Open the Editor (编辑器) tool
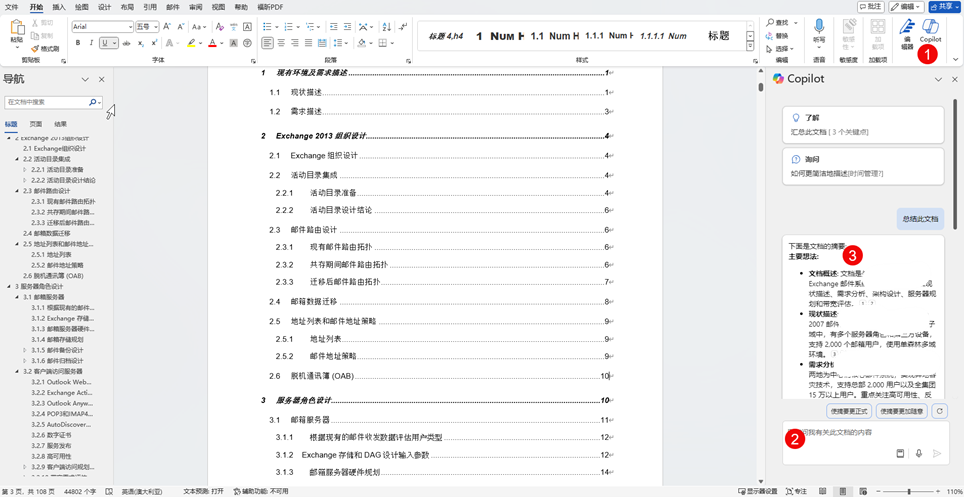Image resolution: width=964 pixels, height=497 pixels. tap(907, 34)
